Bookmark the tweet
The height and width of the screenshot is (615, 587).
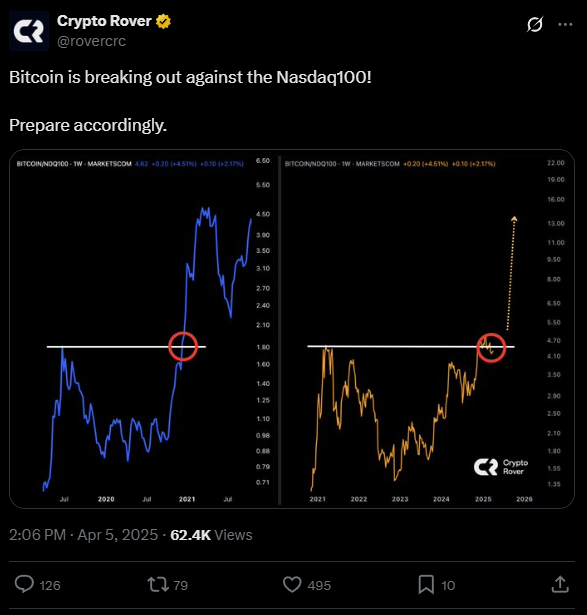426,584
